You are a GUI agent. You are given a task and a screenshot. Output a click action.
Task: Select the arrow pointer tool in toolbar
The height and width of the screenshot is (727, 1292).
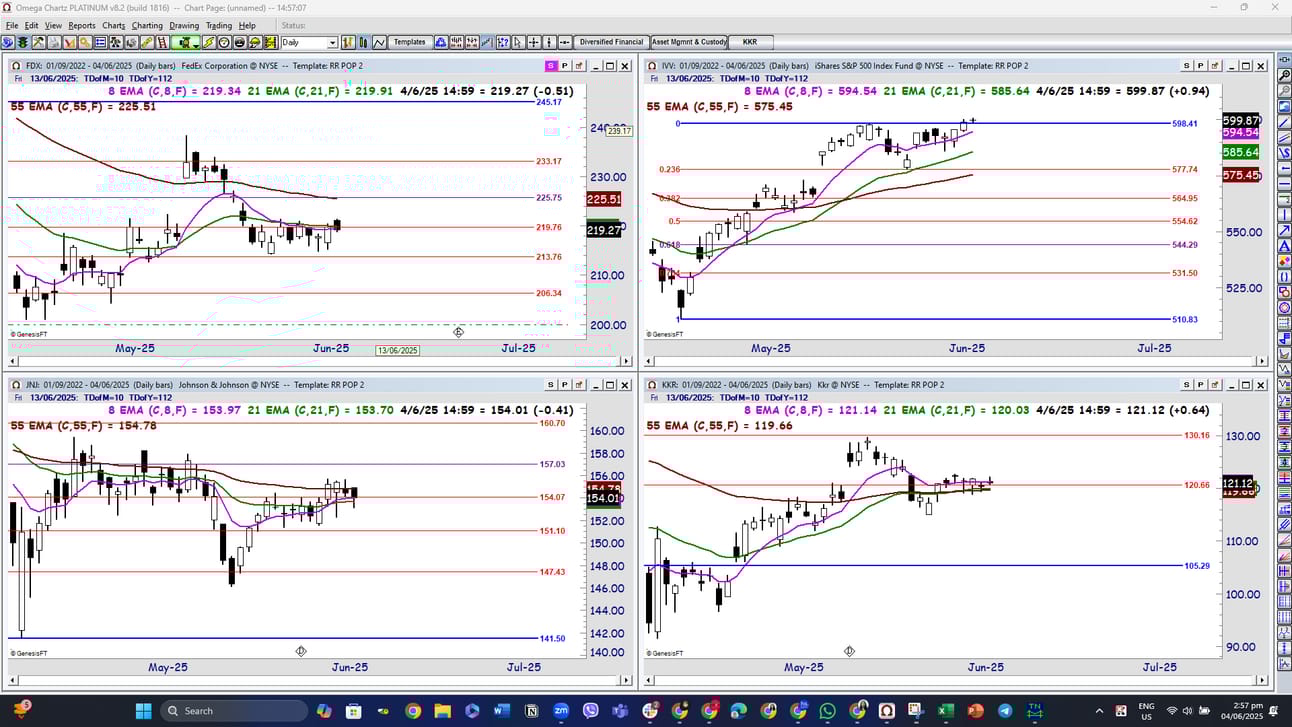517,42
